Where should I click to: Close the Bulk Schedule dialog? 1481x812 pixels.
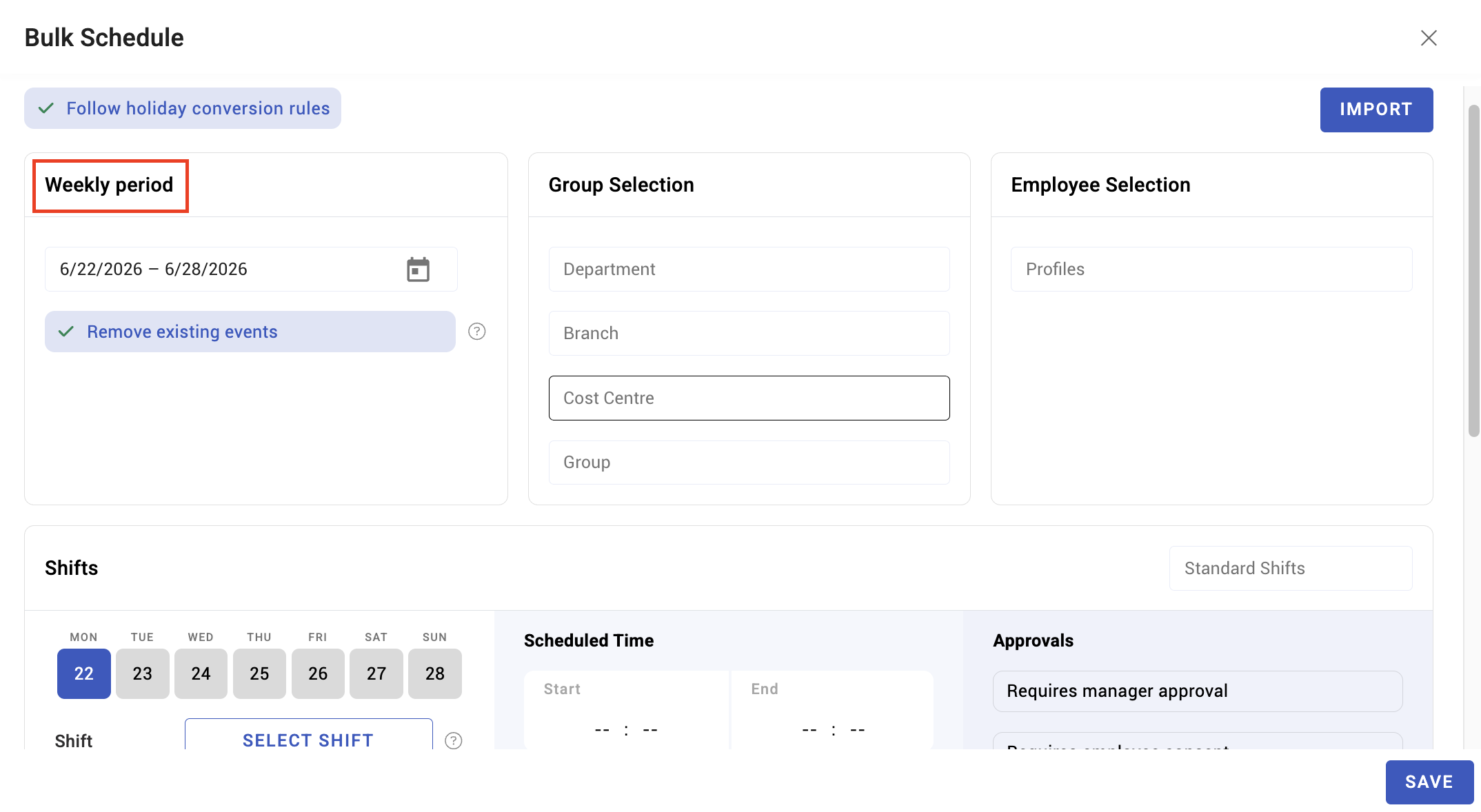1429,38
